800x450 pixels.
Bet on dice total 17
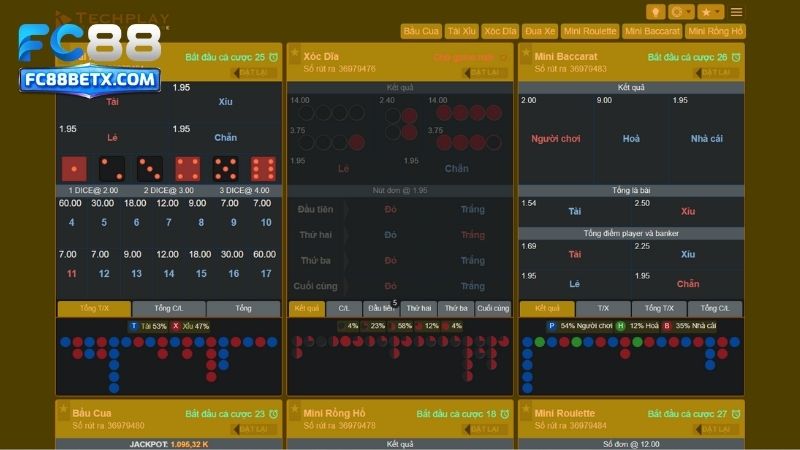[x=266, y=273]
